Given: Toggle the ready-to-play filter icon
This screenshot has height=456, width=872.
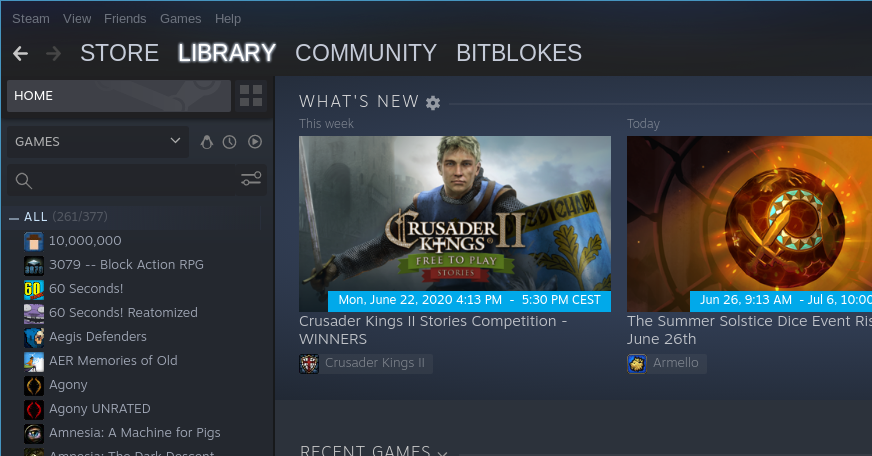Looking at the screenshot, I should 255,142.
